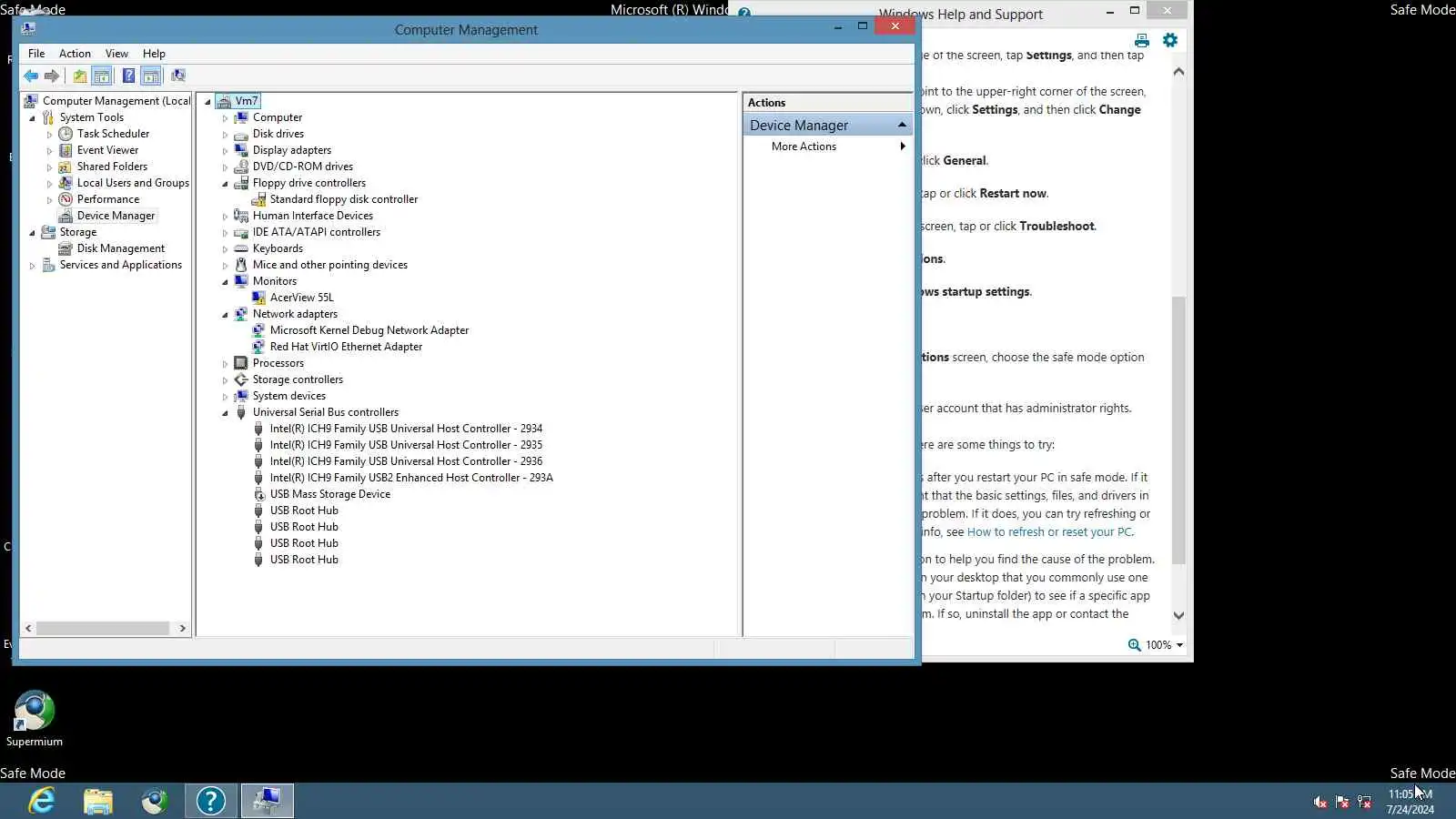The height and width of the screenshot is (819, 1456).
Task: Click the Computer Management taskbar button
Action: pos(268,801)
